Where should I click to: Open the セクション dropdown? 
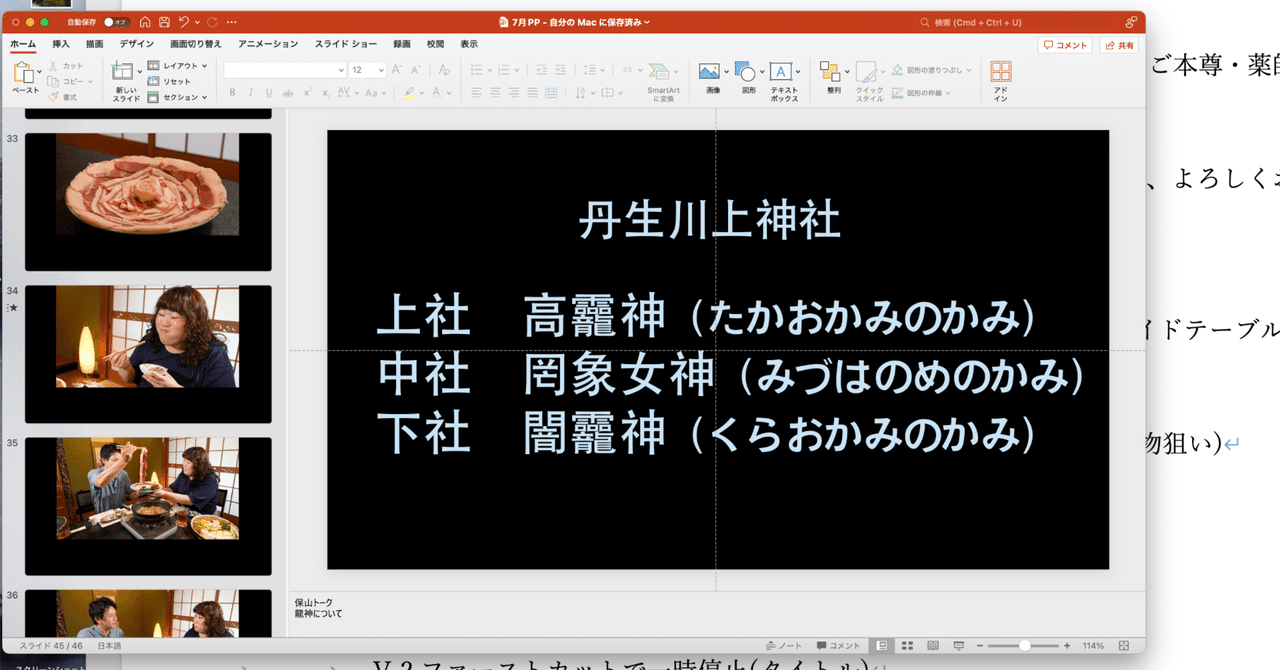coord(178,97)
